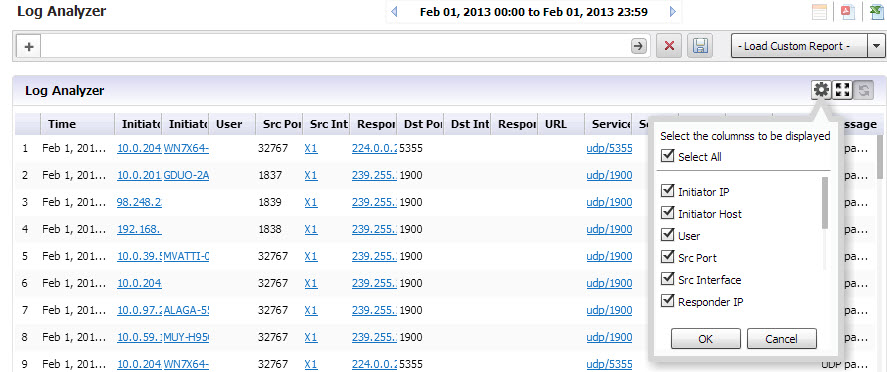Save the custom report with the disk icon
887x372 pixels.
(x=700, y=46)
